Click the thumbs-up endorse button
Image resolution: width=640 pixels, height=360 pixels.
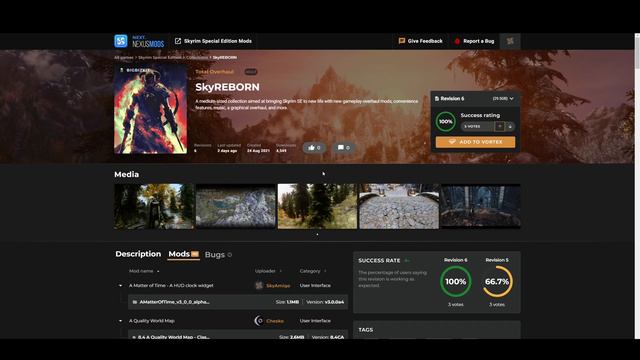click(x=314, y=147)
